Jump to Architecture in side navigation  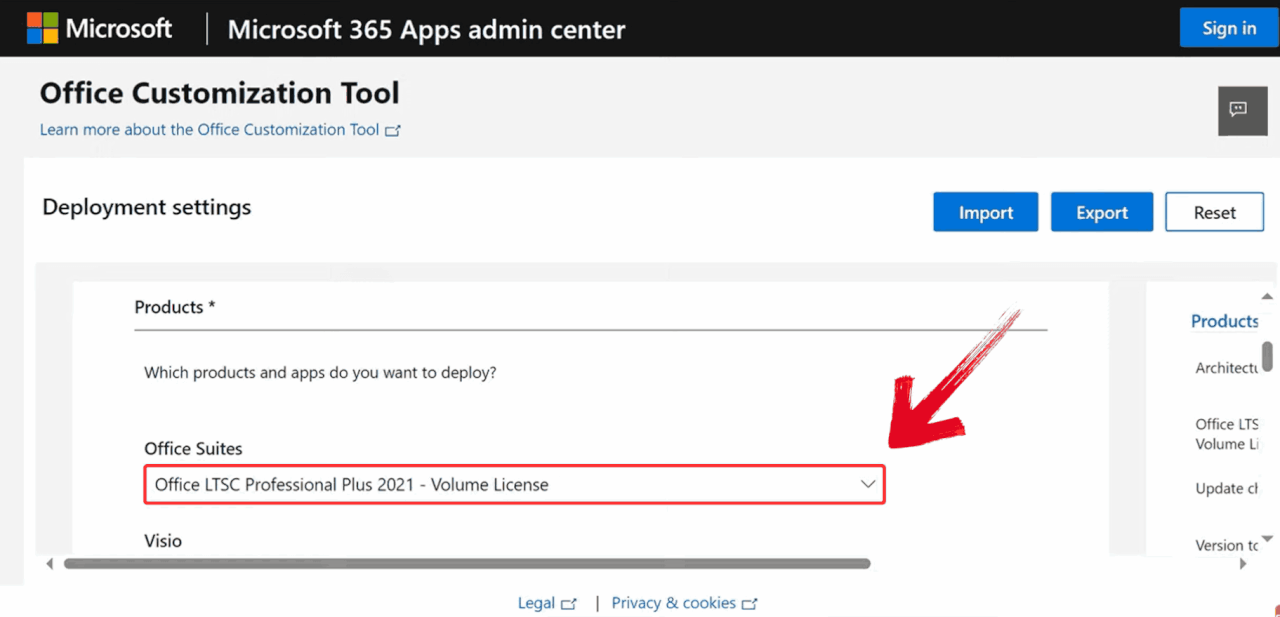(1226, 368)
